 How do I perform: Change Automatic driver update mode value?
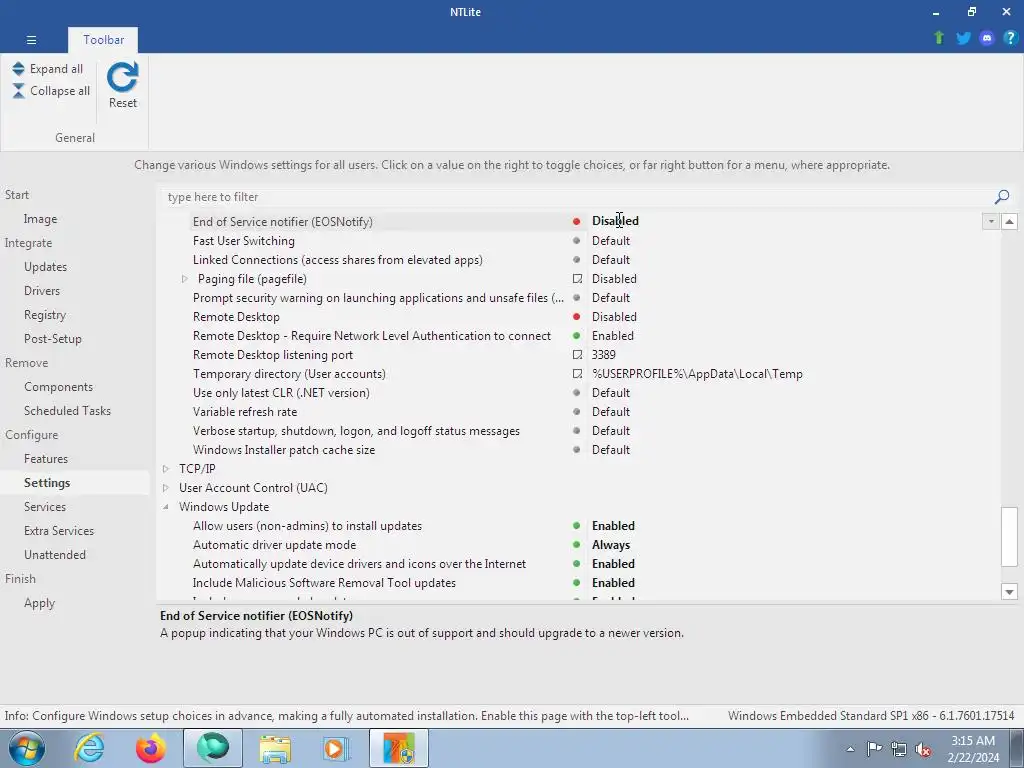611,545
